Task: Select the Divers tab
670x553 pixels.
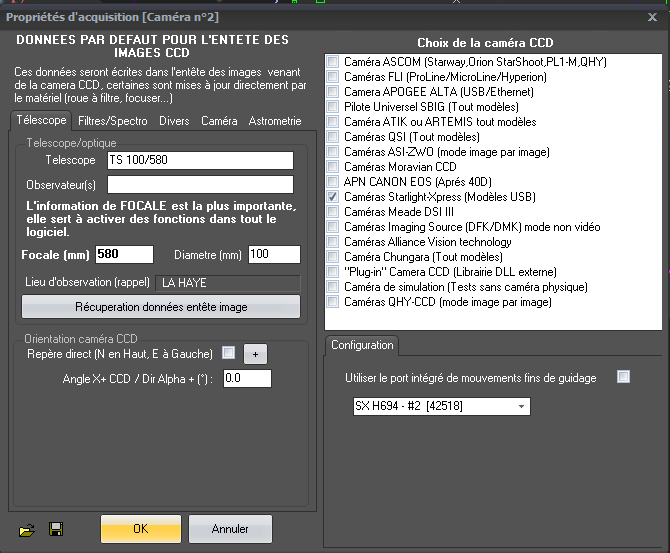Action: pos(176,121)
